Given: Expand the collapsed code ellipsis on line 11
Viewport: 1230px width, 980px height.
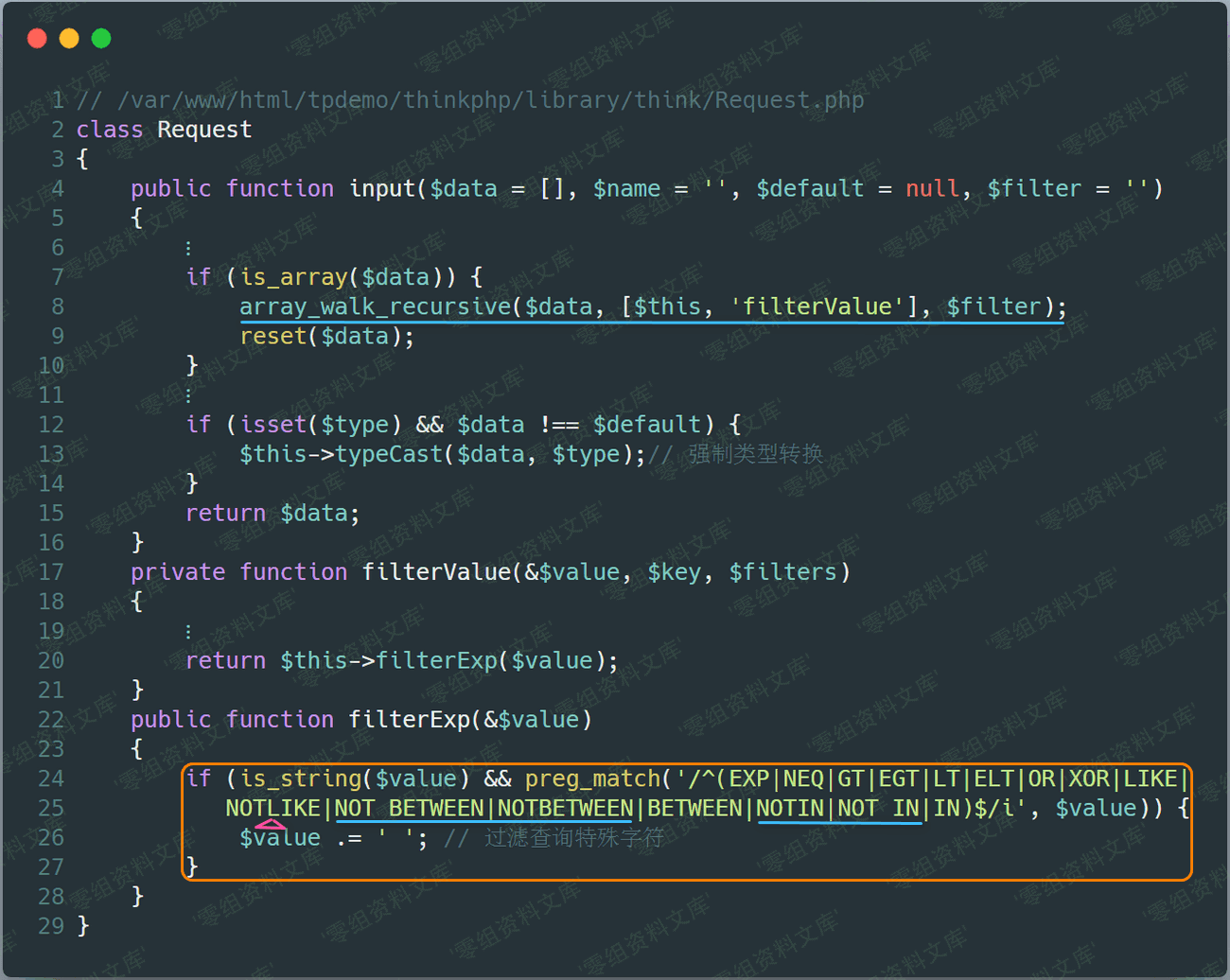Looking at the screenshot, I should point(188,395).
